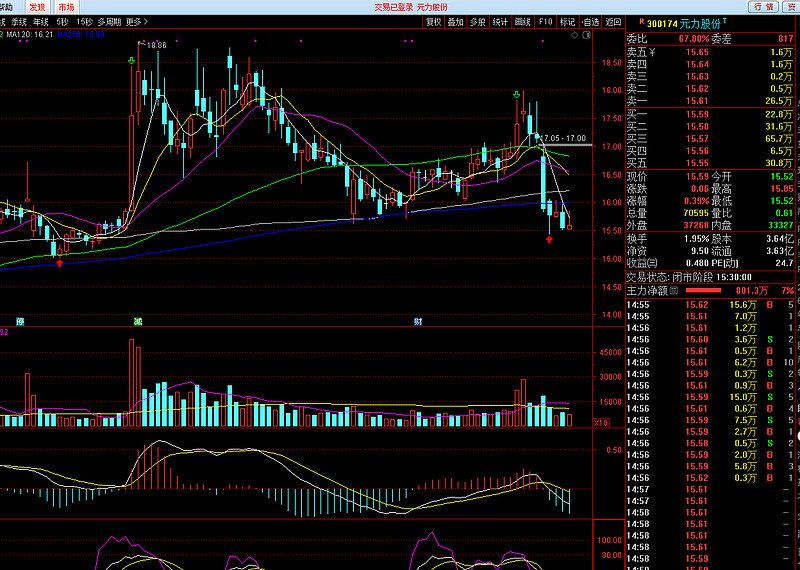Open the 多周期 multi-period selector
The width and height of the screenshot is (800, 570).
tap(109, 21)
